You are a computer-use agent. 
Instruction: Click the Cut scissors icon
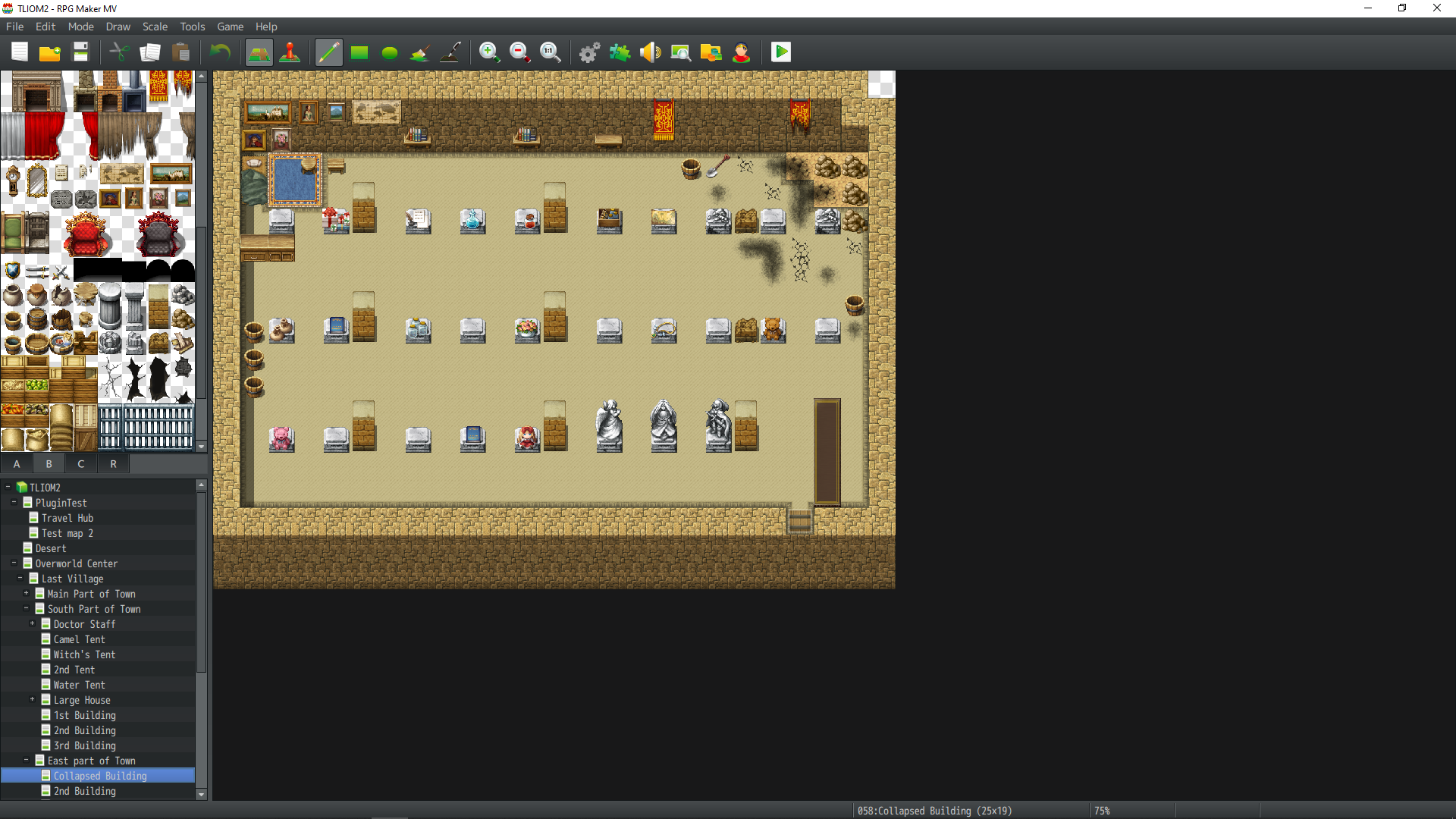(x=120, y=52)
